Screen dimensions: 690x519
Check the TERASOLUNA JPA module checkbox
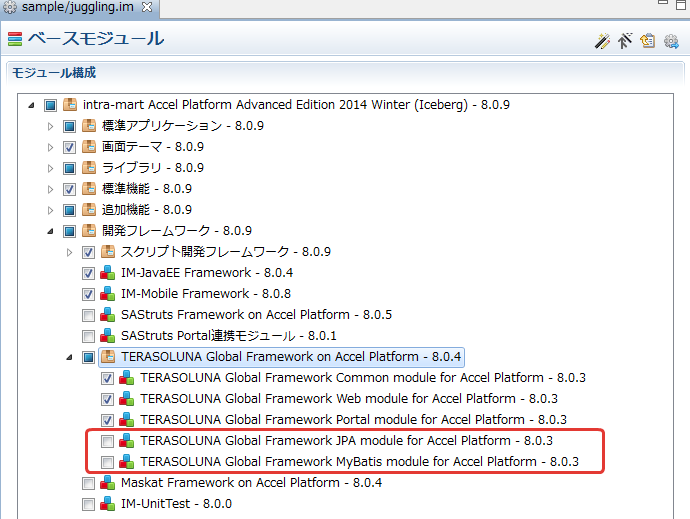tap(107, 441)
